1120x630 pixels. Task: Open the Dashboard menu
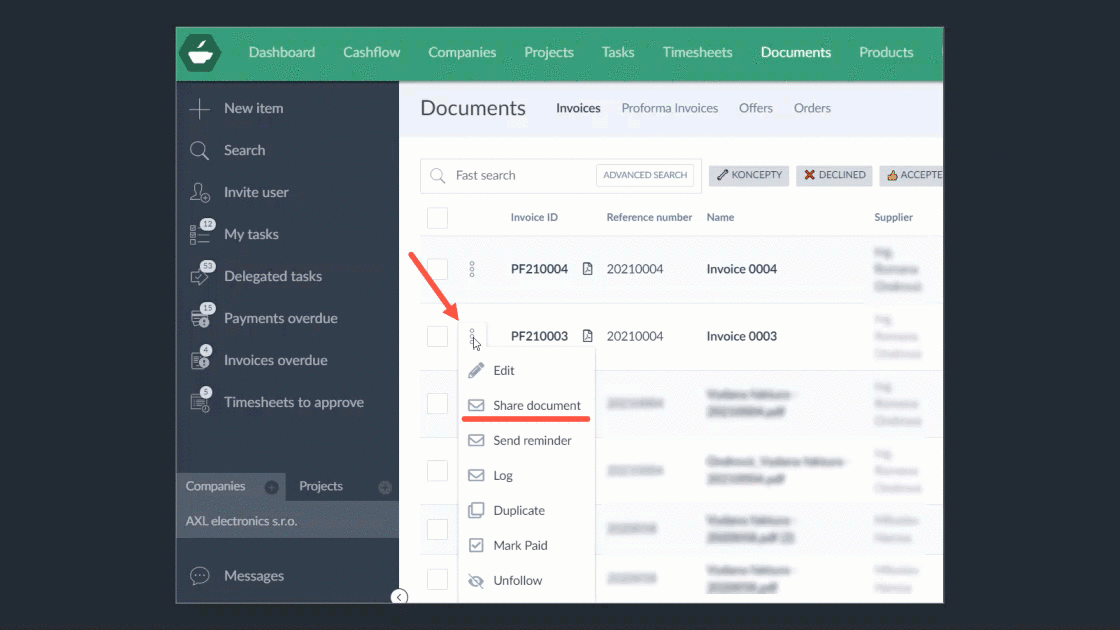tap(281, 53)
